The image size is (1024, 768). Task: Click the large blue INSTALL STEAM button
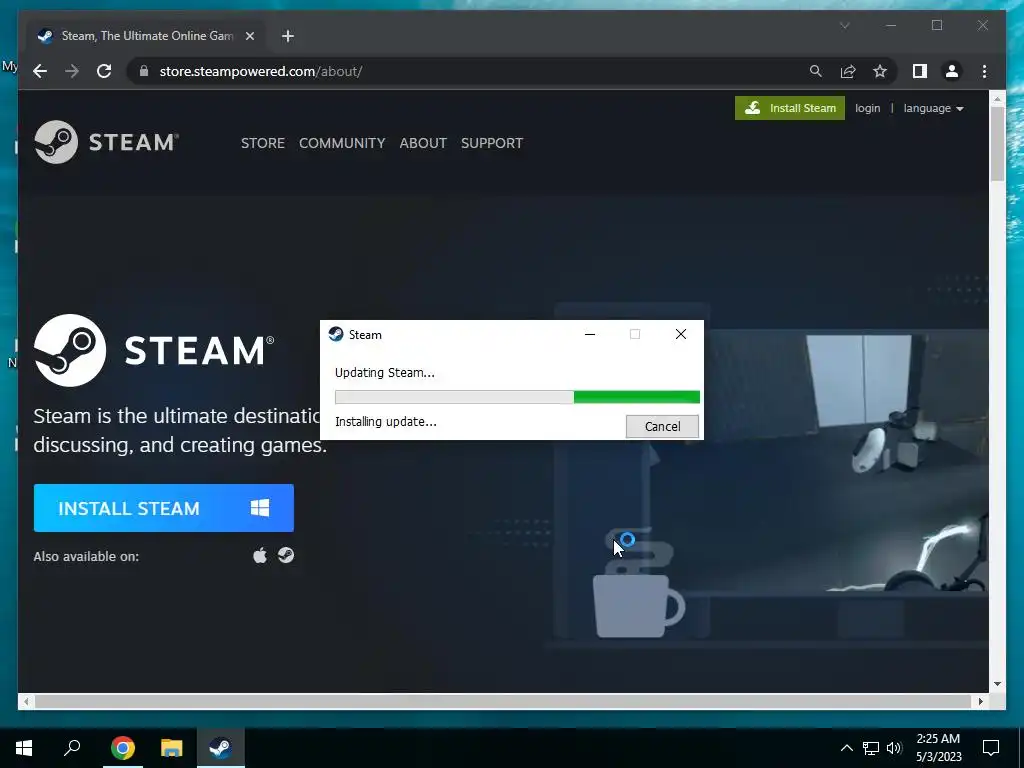164,508
